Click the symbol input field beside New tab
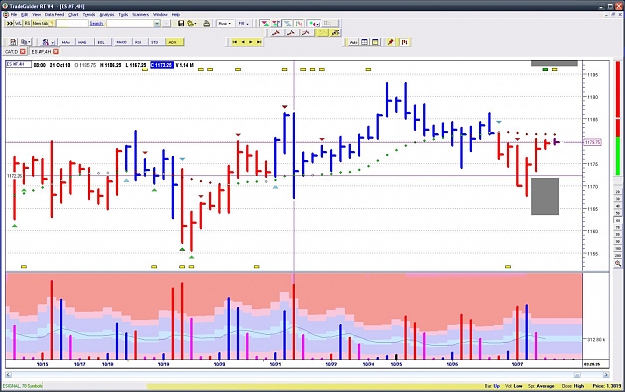Image resolution: width=625 pixels, height=392 pixels. click(72, 24)
